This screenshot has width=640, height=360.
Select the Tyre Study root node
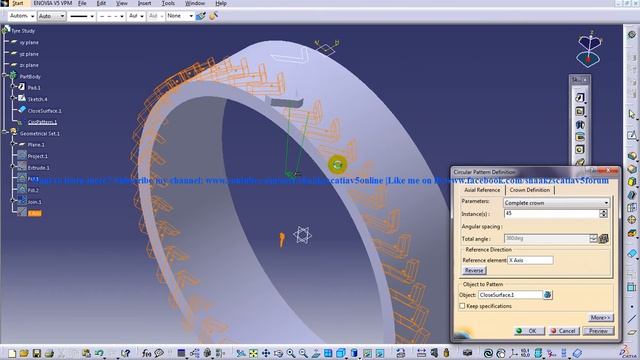coord(23,31)
